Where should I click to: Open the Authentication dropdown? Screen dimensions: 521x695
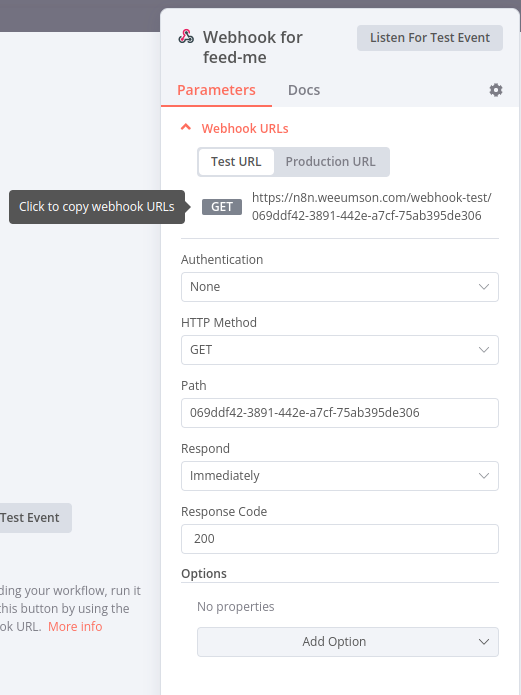[340, 287]
